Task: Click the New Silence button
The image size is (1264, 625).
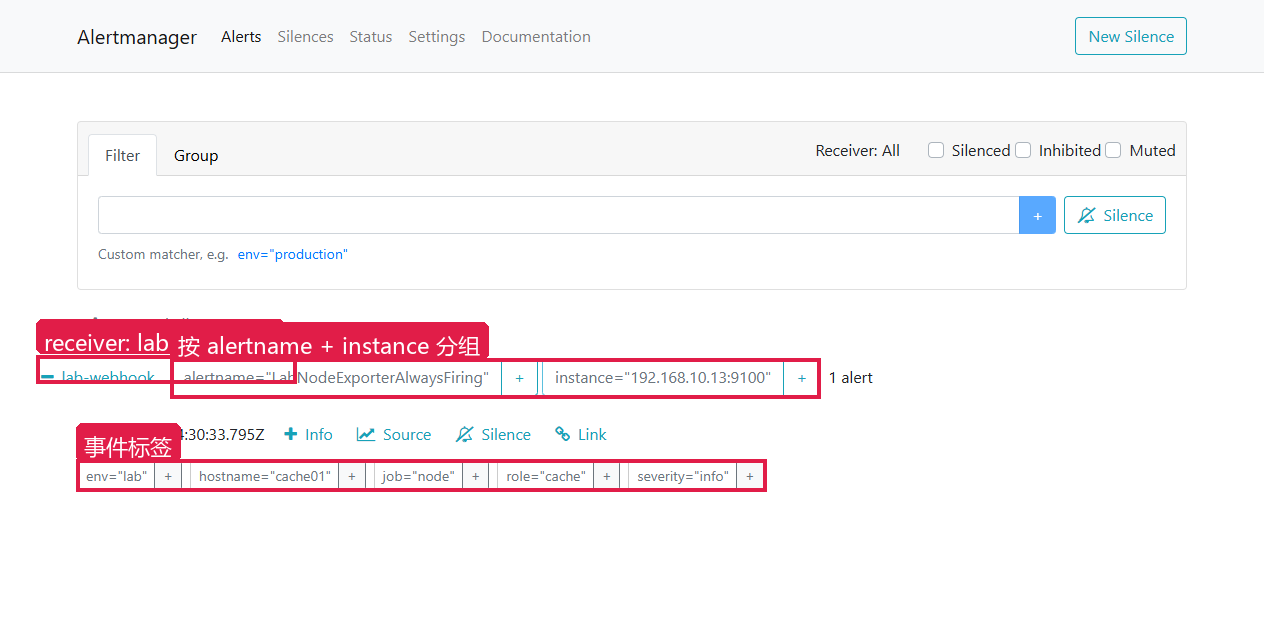Action: point(1131,36)
